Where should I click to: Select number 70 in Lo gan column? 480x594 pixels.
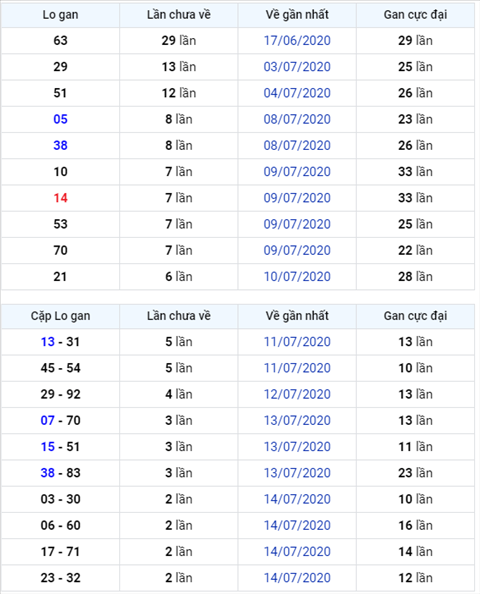pos(60,250)
